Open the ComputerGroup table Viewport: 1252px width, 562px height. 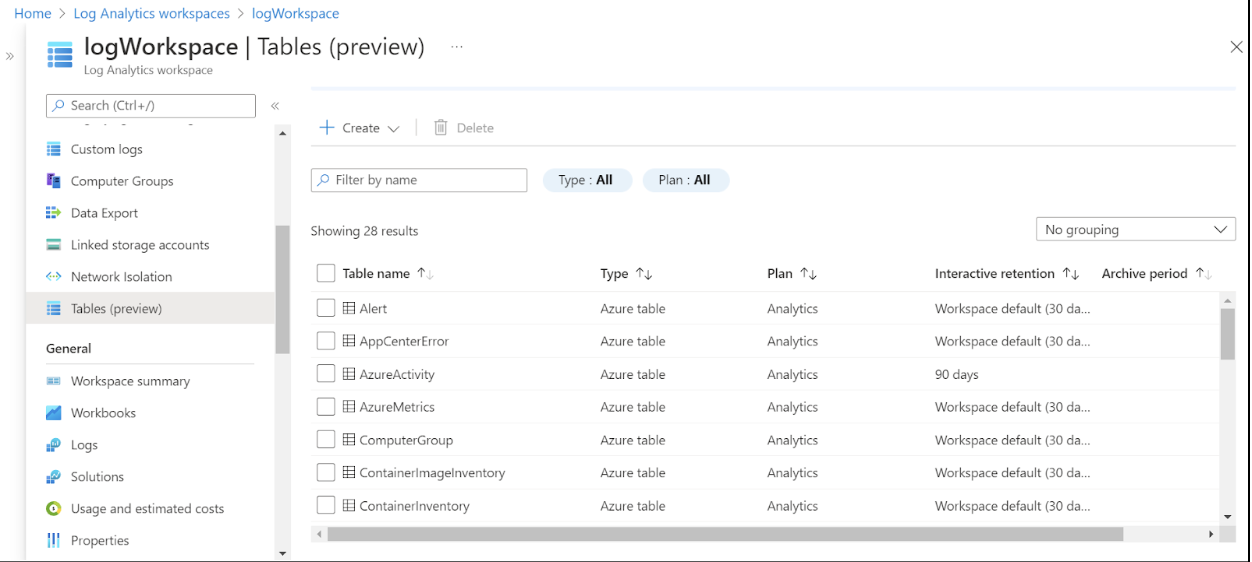point(406,440)
